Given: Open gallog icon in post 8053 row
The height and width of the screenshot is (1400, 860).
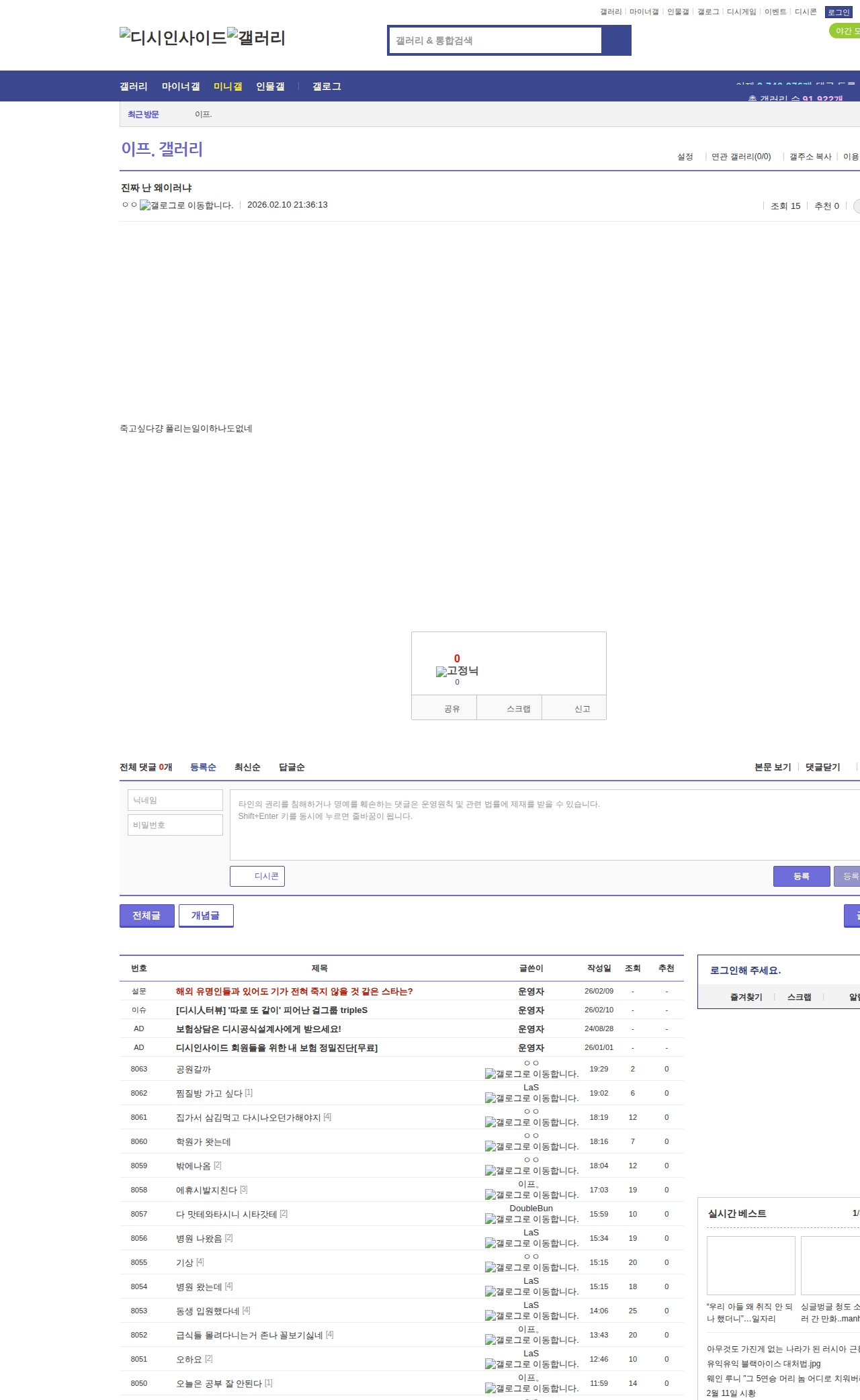Looking at the screenshot, I should (532, 1316).
